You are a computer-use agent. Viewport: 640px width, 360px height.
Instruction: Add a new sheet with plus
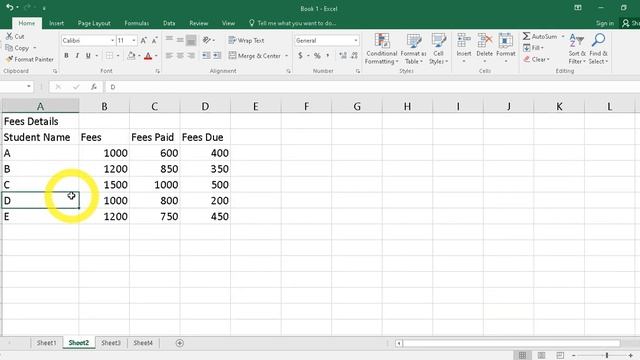(180, 343)
